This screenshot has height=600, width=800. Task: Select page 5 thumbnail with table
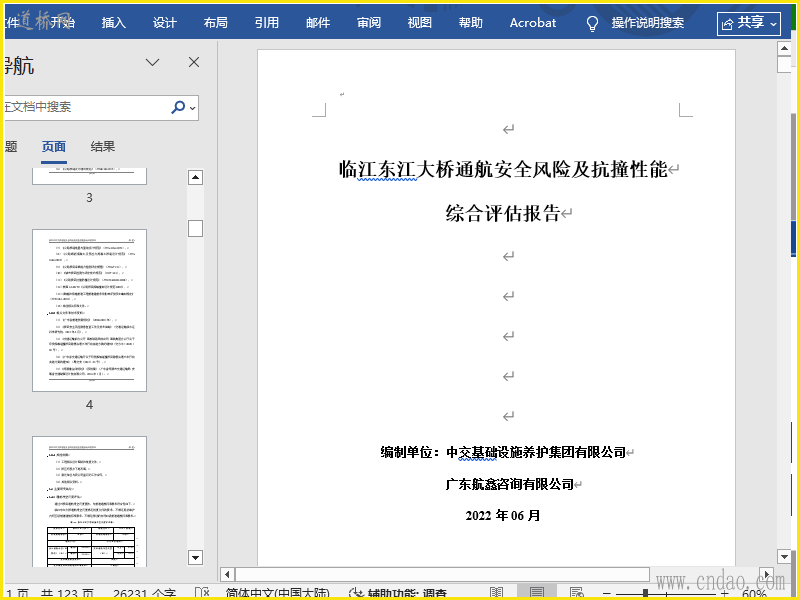89,501
